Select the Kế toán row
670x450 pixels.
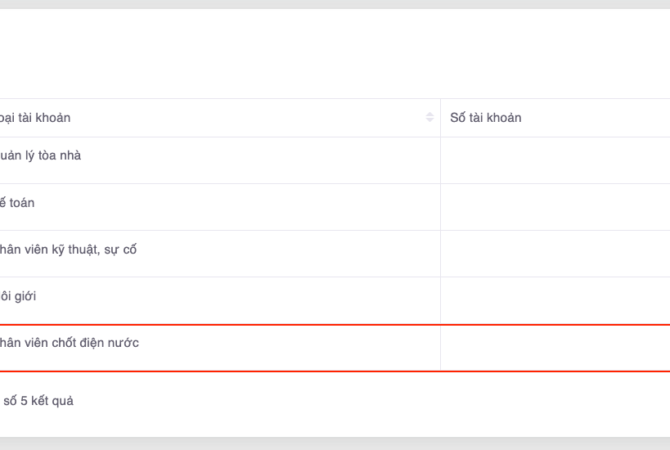(x=20, y=203)
